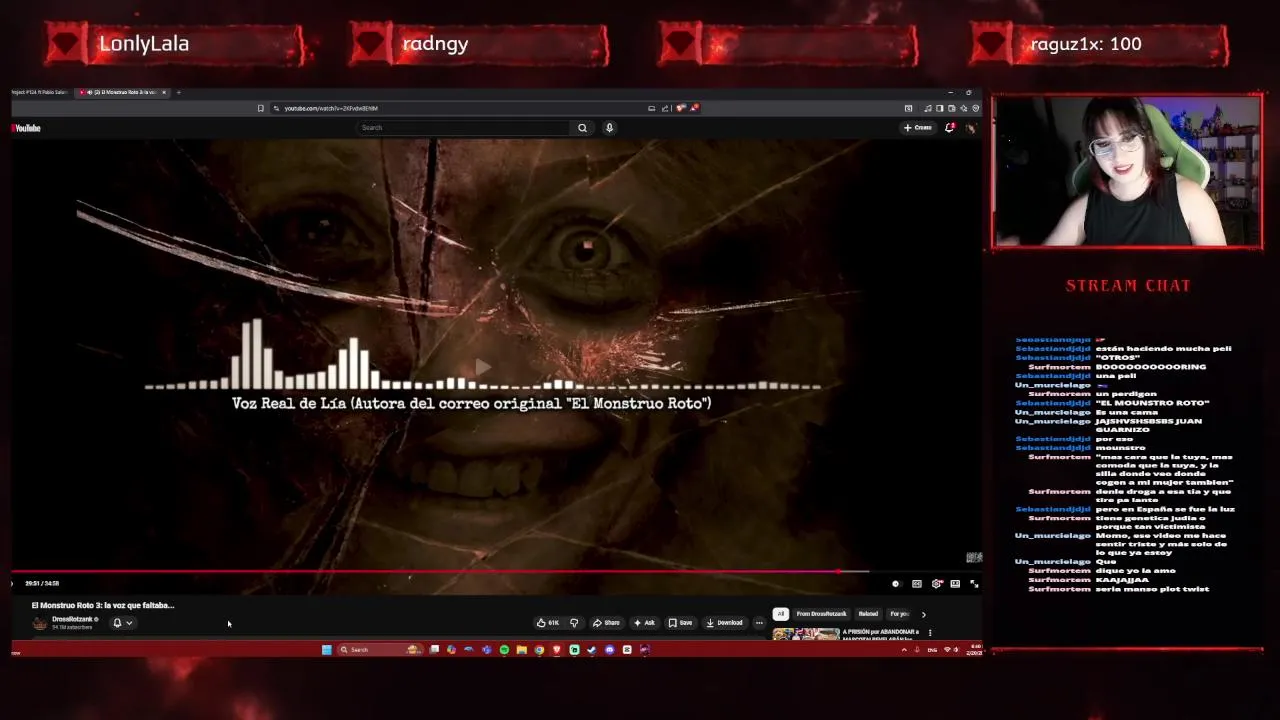Dislike the video with thumbs-down icon
Viewport: 1280px width, 720px height.
point(574,623)
